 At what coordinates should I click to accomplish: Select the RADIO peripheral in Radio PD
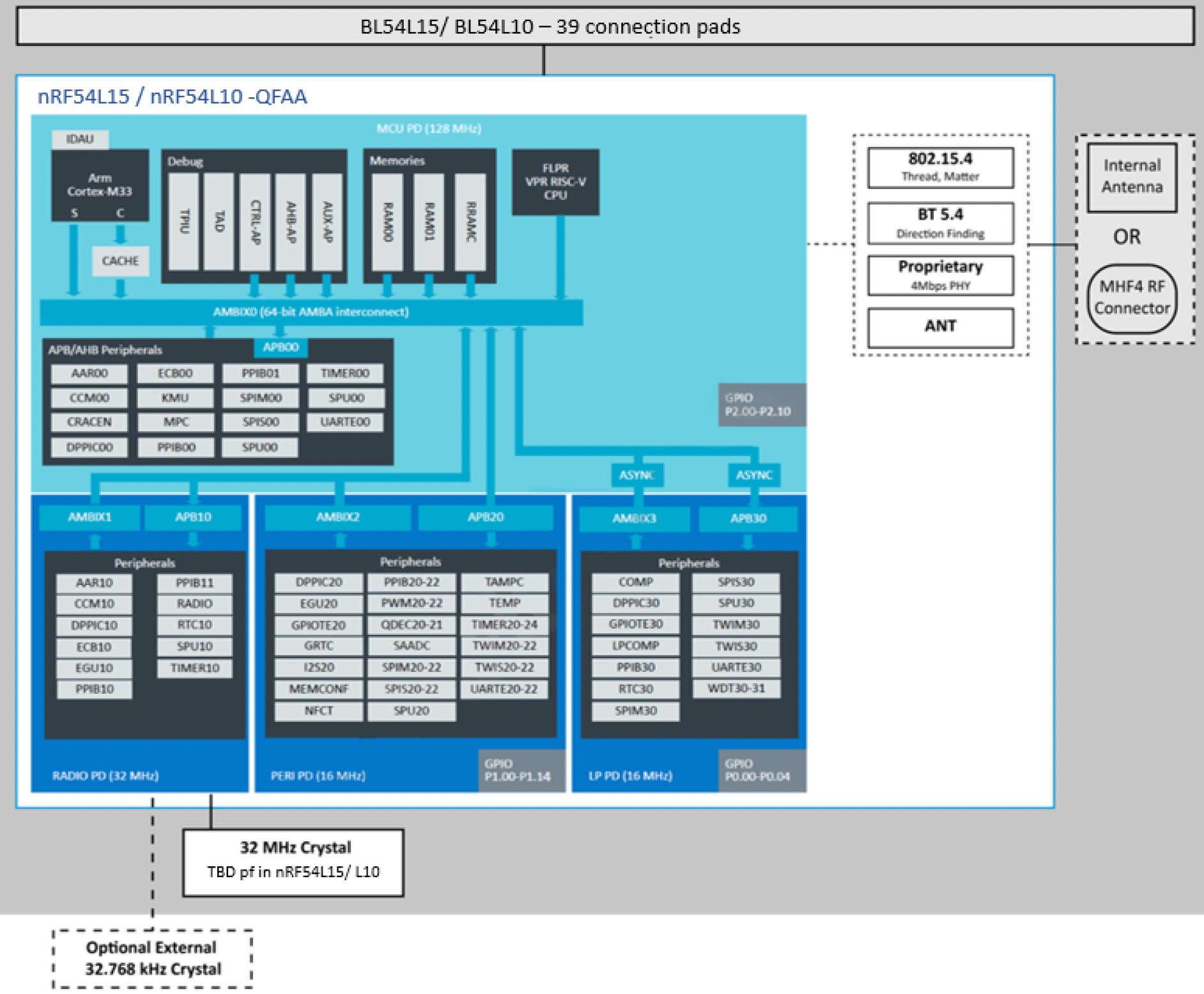click(x=194, y=604)
